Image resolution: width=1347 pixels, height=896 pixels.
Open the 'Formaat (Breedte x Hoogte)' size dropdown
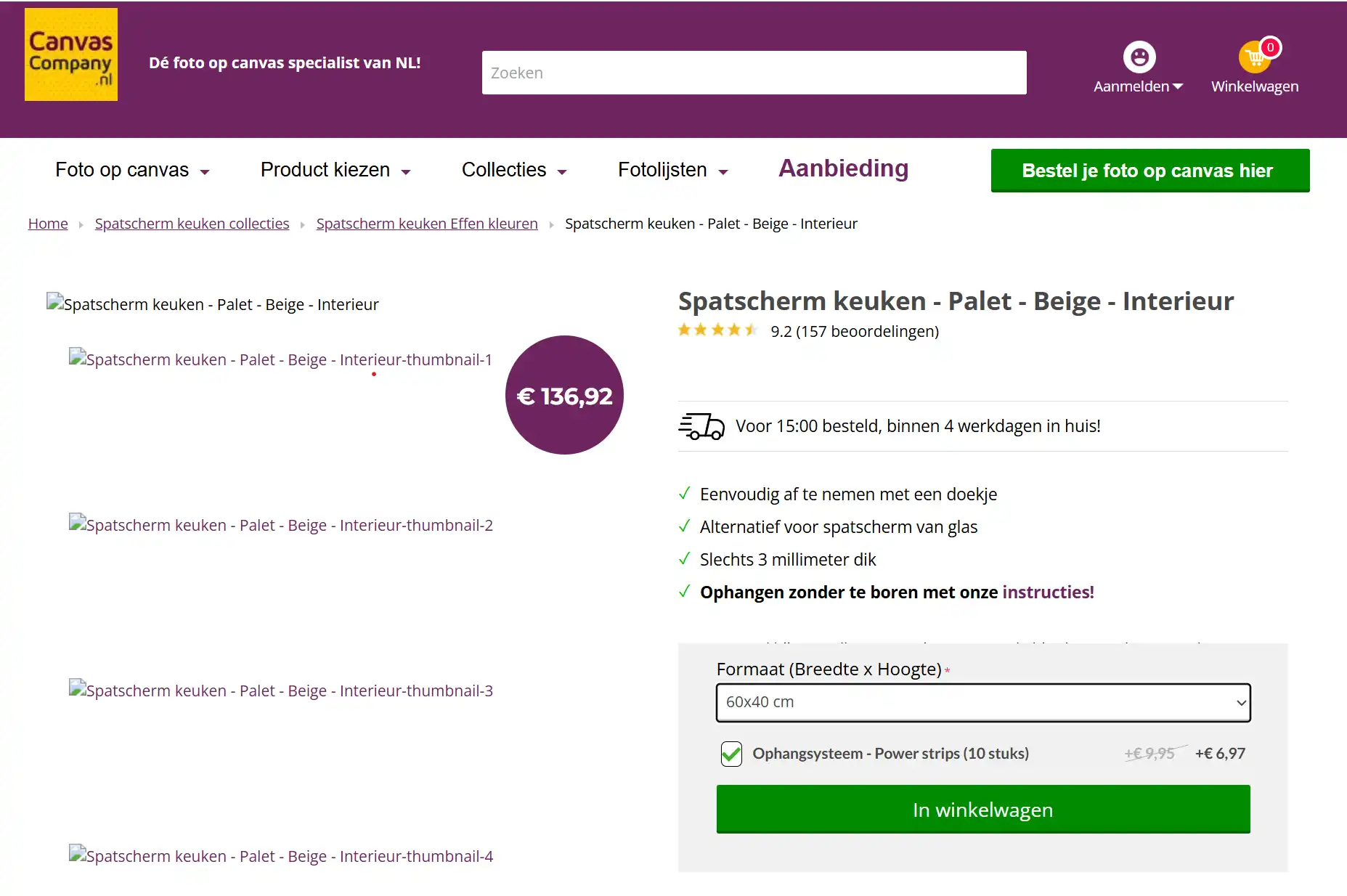982,702
